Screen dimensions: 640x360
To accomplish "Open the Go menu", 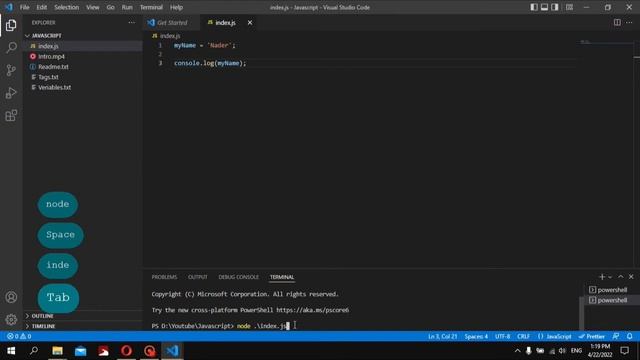I will 110,7.
